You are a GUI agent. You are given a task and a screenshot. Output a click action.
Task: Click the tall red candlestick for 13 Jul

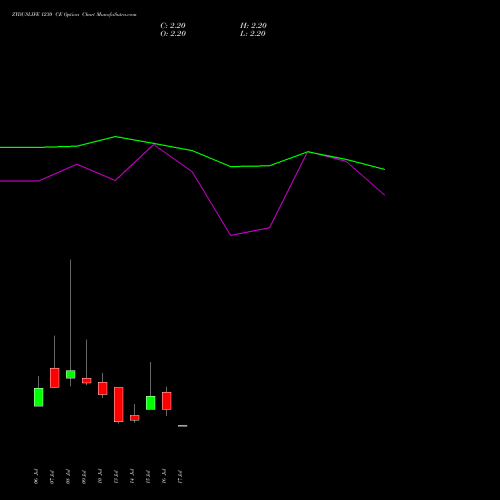point(119,404)
